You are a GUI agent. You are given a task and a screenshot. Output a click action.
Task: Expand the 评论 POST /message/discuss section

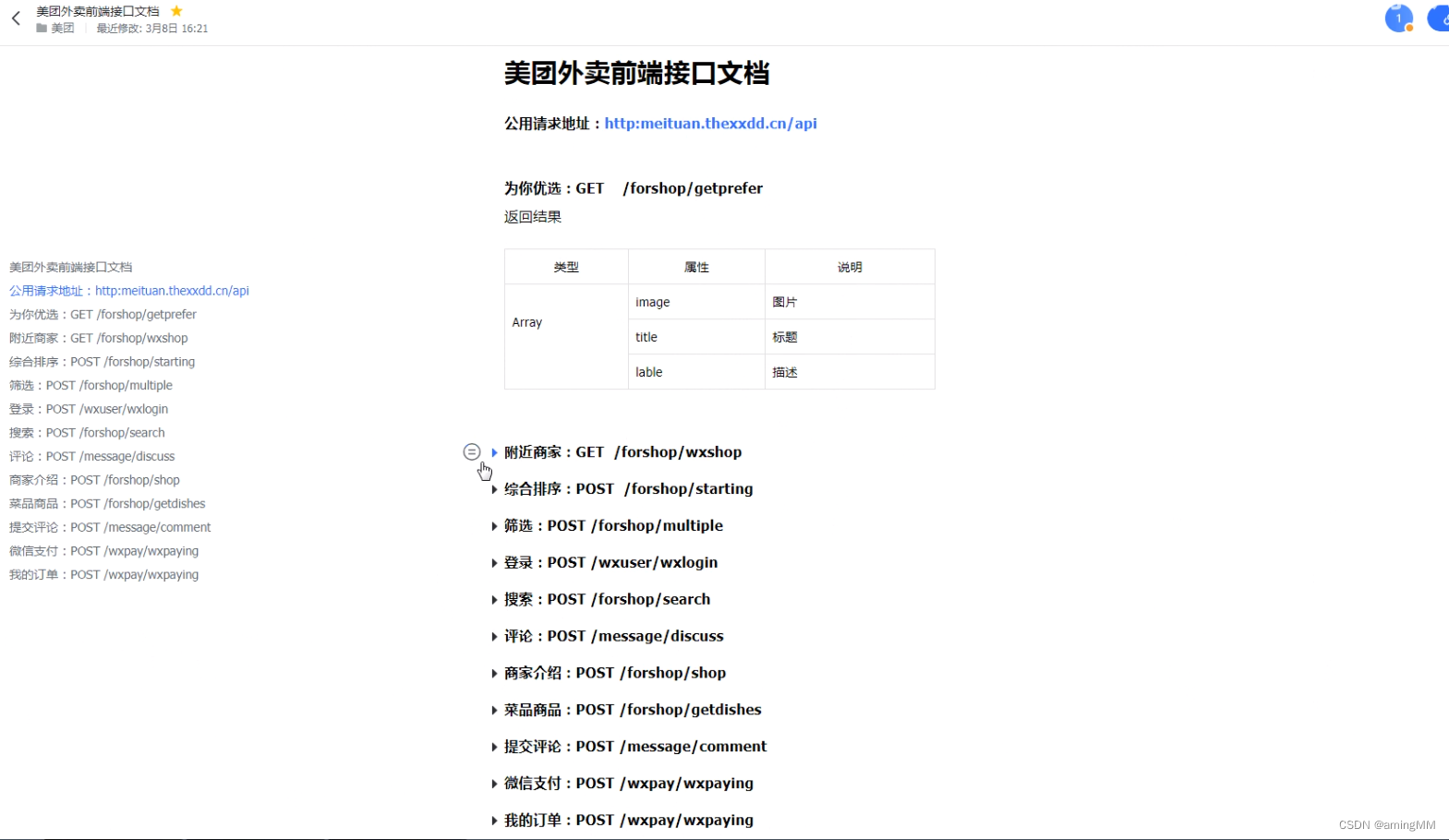494,637
